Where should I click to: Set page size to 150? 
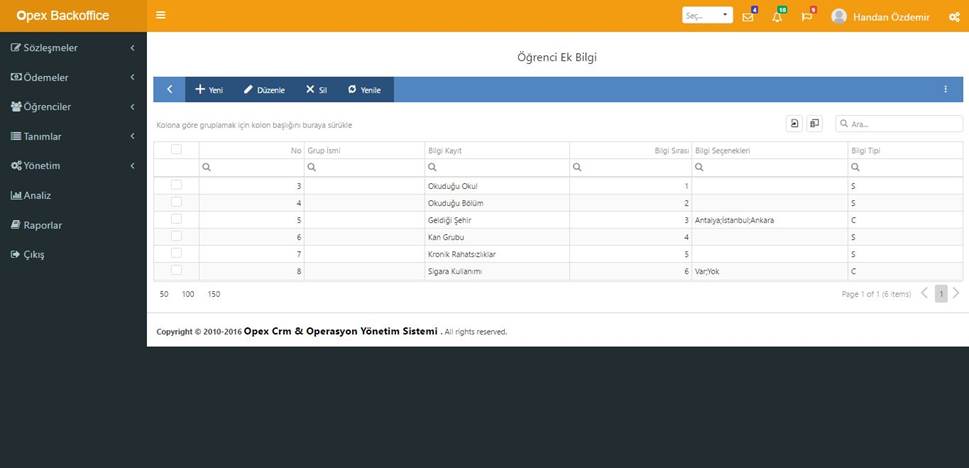(x=214, y=294)
